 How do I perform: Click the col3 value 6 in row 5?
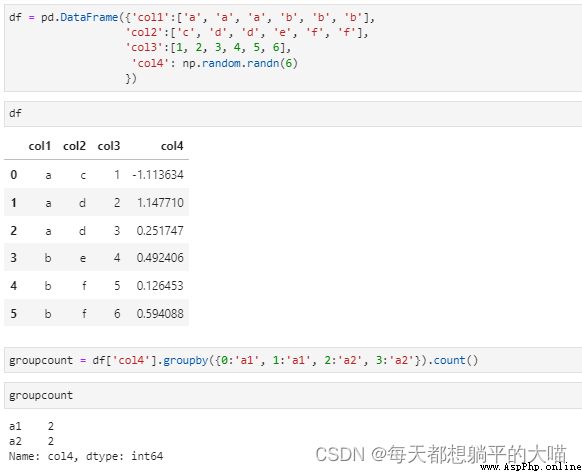(x=117, y=314)
